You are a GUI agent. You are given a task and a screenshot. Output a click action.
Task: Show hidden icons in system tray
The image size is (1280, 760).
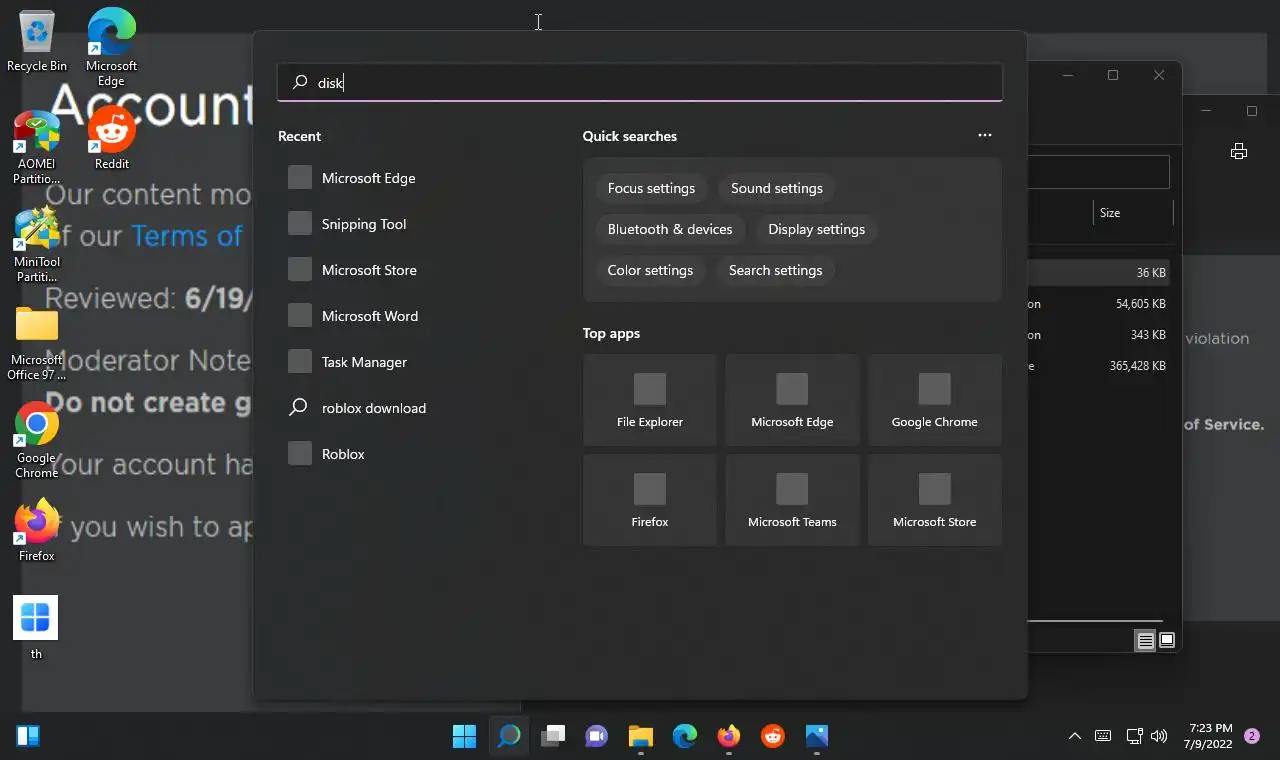pos(1075,737)
